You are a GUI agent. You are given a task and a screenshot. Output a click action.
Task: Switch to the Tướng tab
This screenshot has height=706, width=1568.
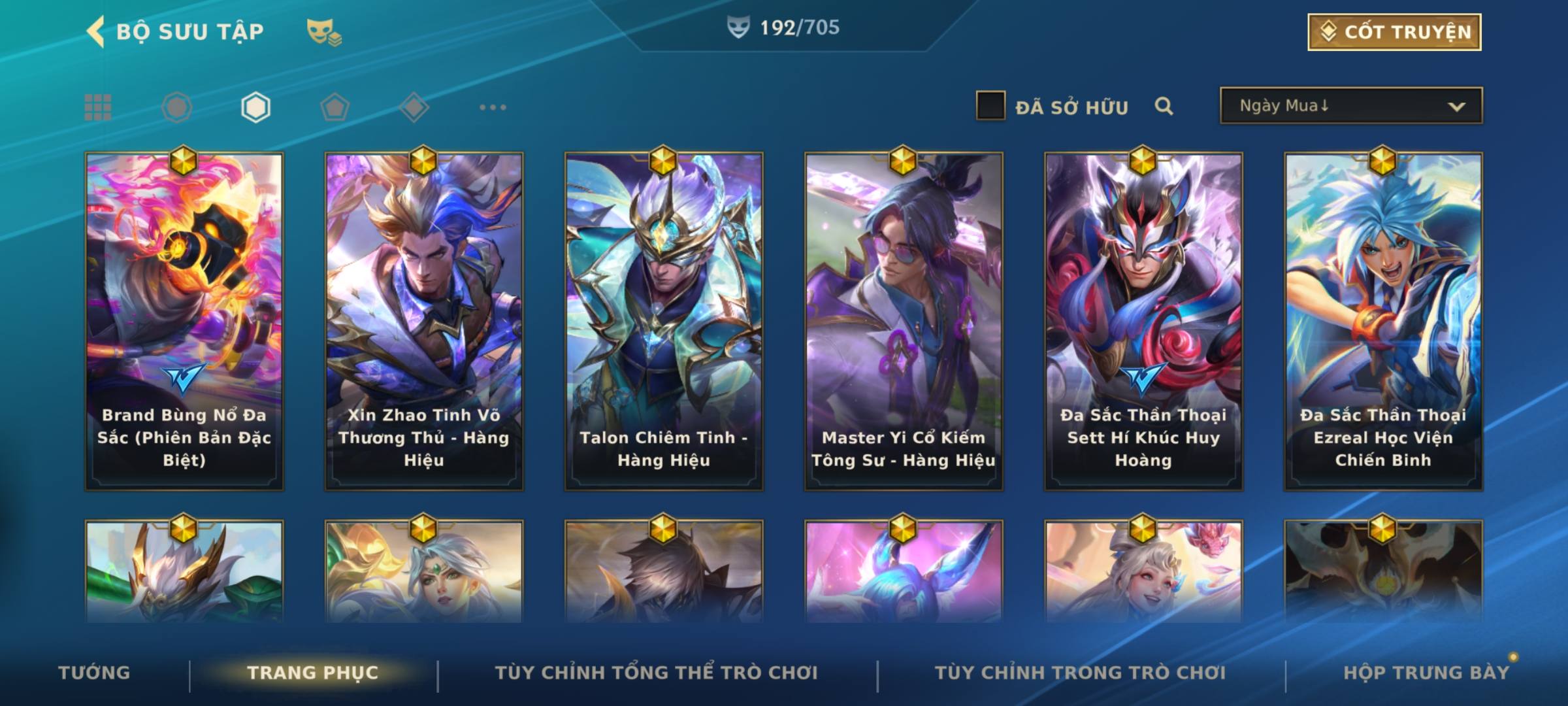(94, 672)
